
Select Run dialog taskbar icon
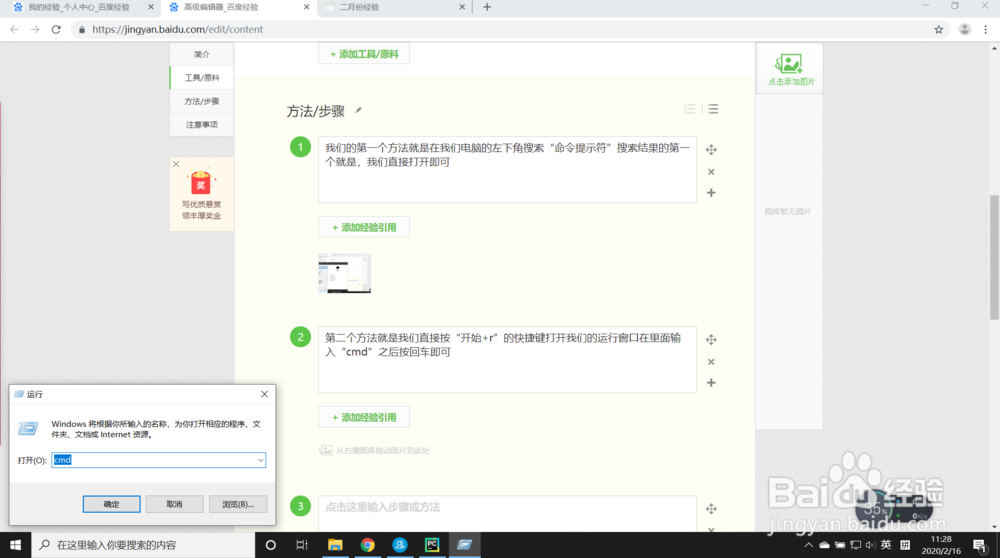tap(464, 545)
